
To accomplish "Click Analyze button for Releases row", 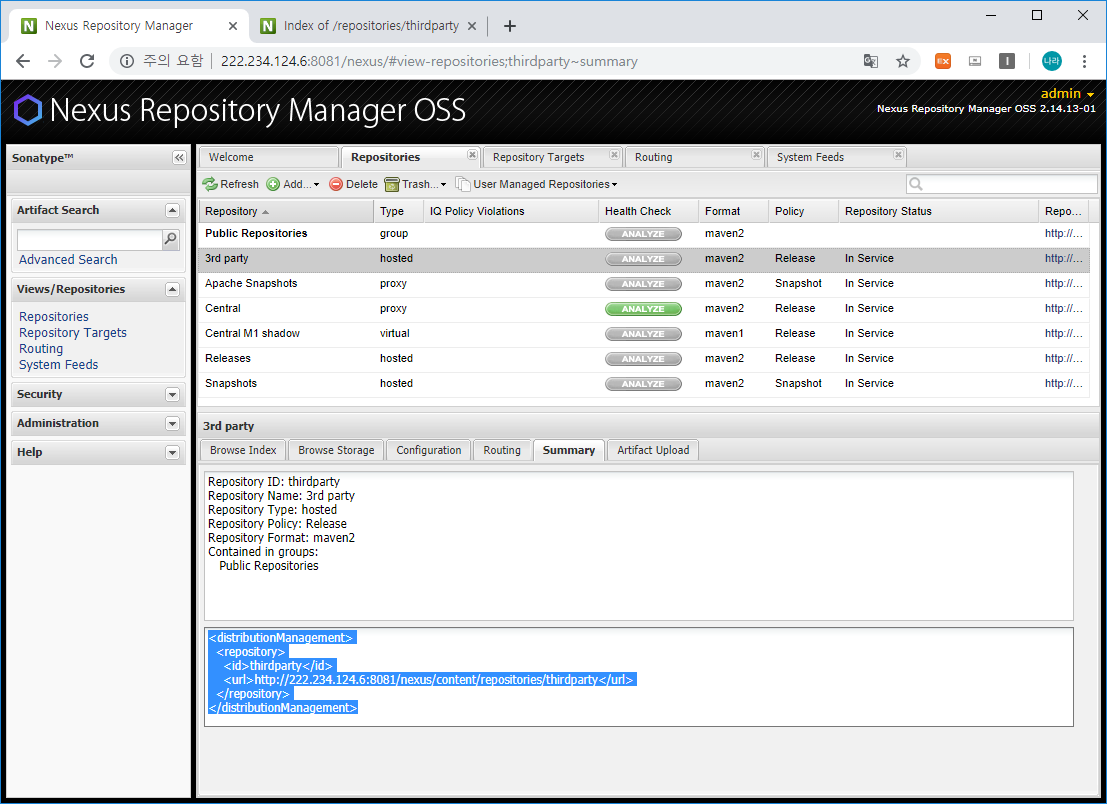I will coord(643,359).
